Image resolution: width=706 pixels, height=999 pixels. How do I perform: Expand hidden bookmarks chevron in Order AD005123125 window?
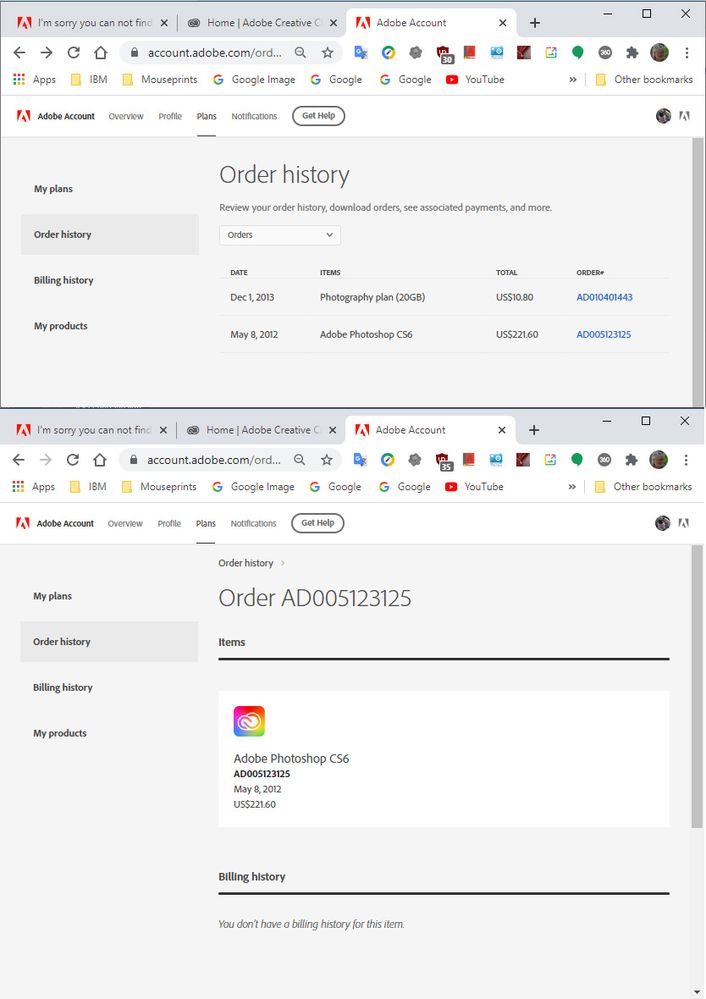click(x=572, y=487)
